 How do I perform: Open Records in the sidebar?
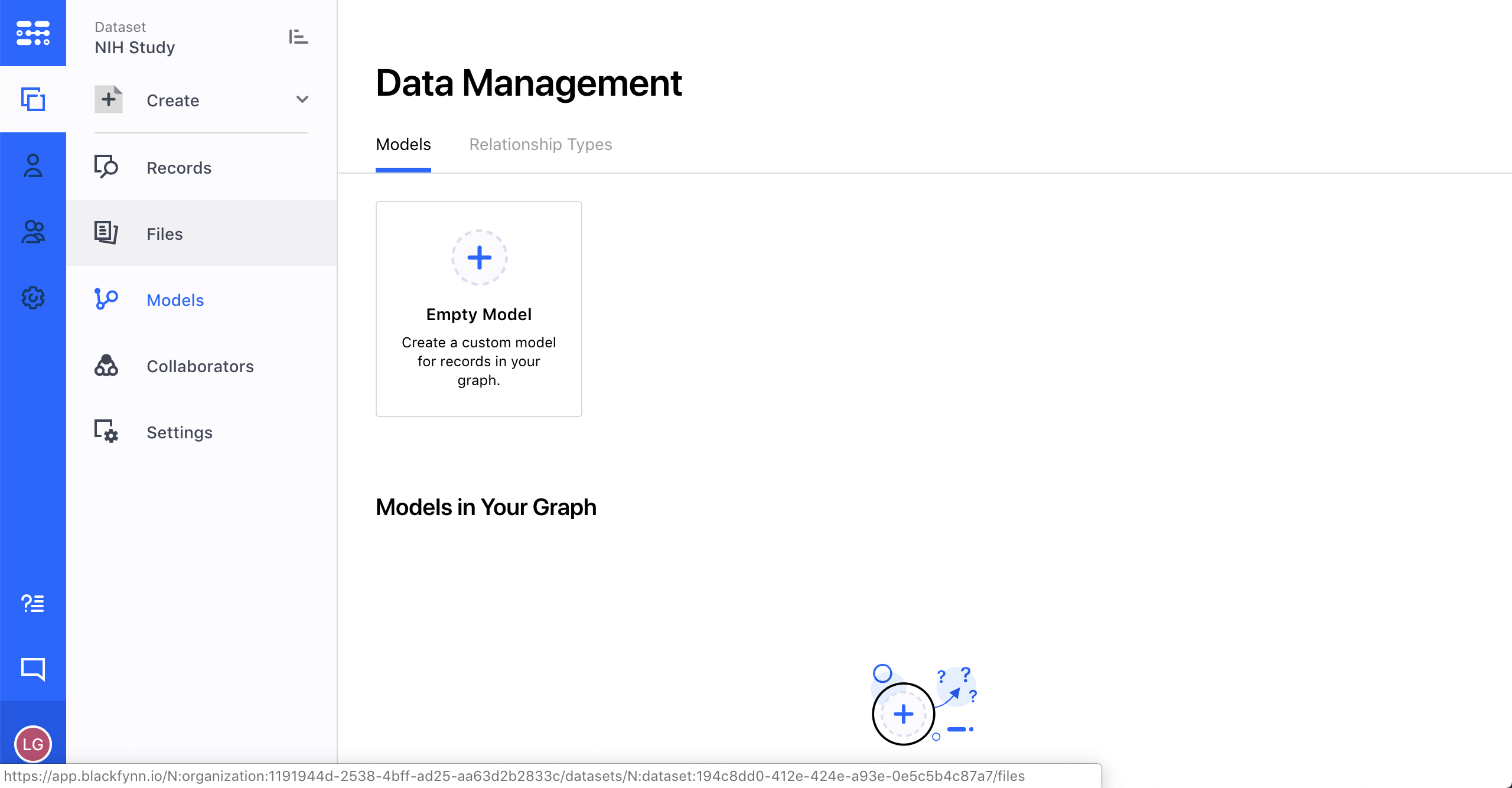[179, 168]
